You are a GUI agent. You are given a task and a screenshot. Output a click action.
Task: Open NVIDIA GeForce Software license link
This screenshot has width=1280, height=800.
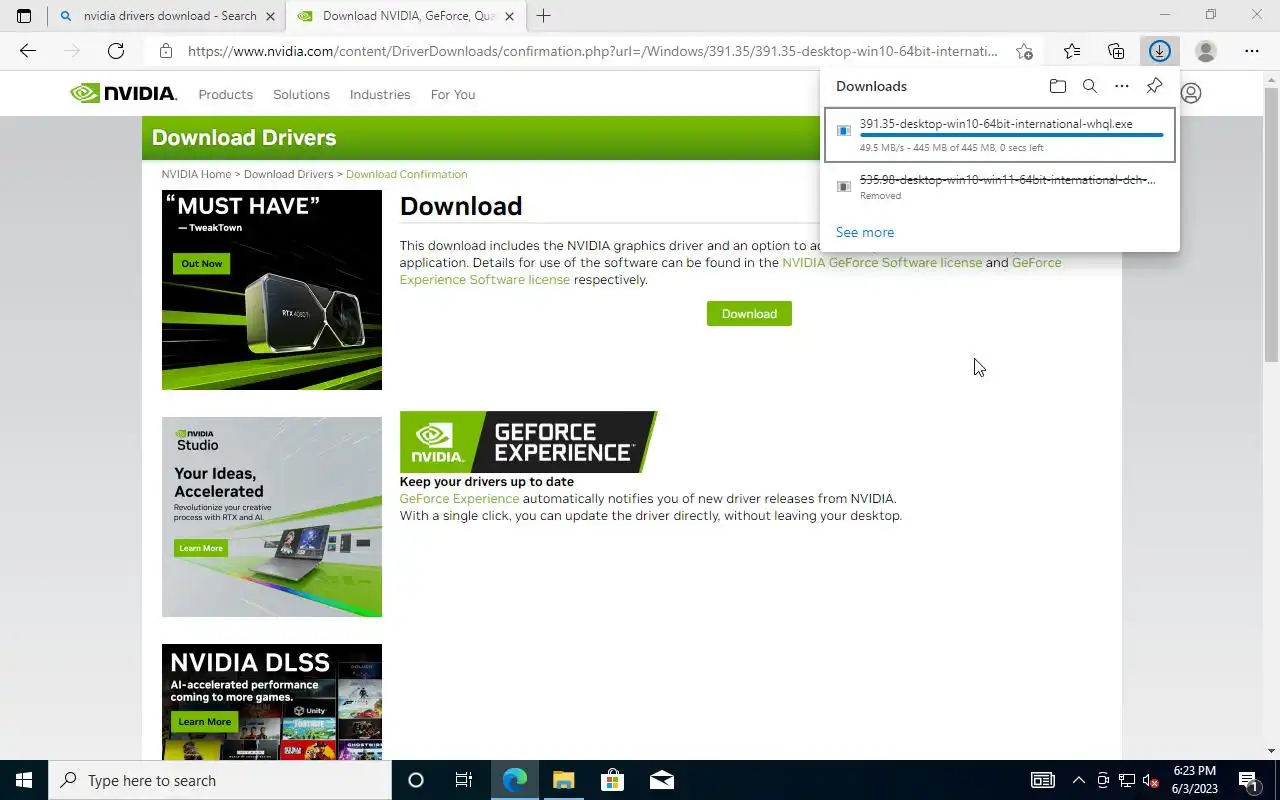click(x=882, y=262)
